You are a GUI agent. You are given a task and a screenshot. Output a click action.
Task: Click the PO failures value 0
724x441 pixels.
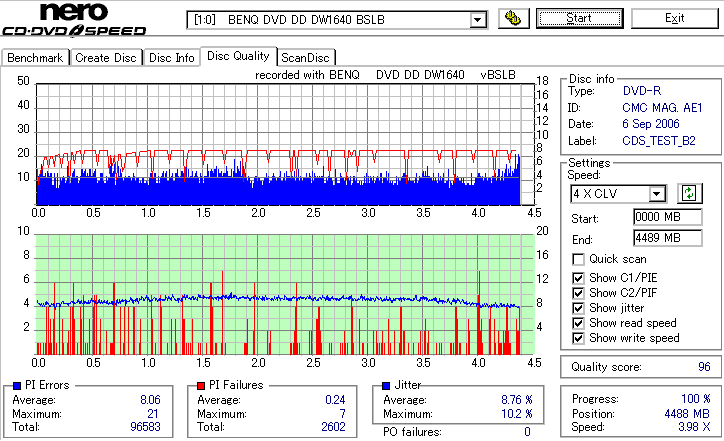(527, 432)
